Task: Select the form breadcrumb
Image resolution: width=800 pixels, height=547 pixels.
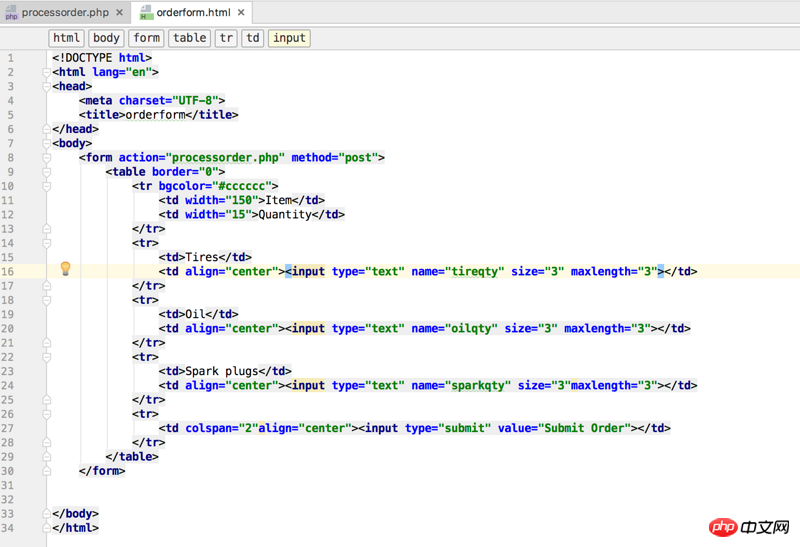Action: [x=146, y=38]
